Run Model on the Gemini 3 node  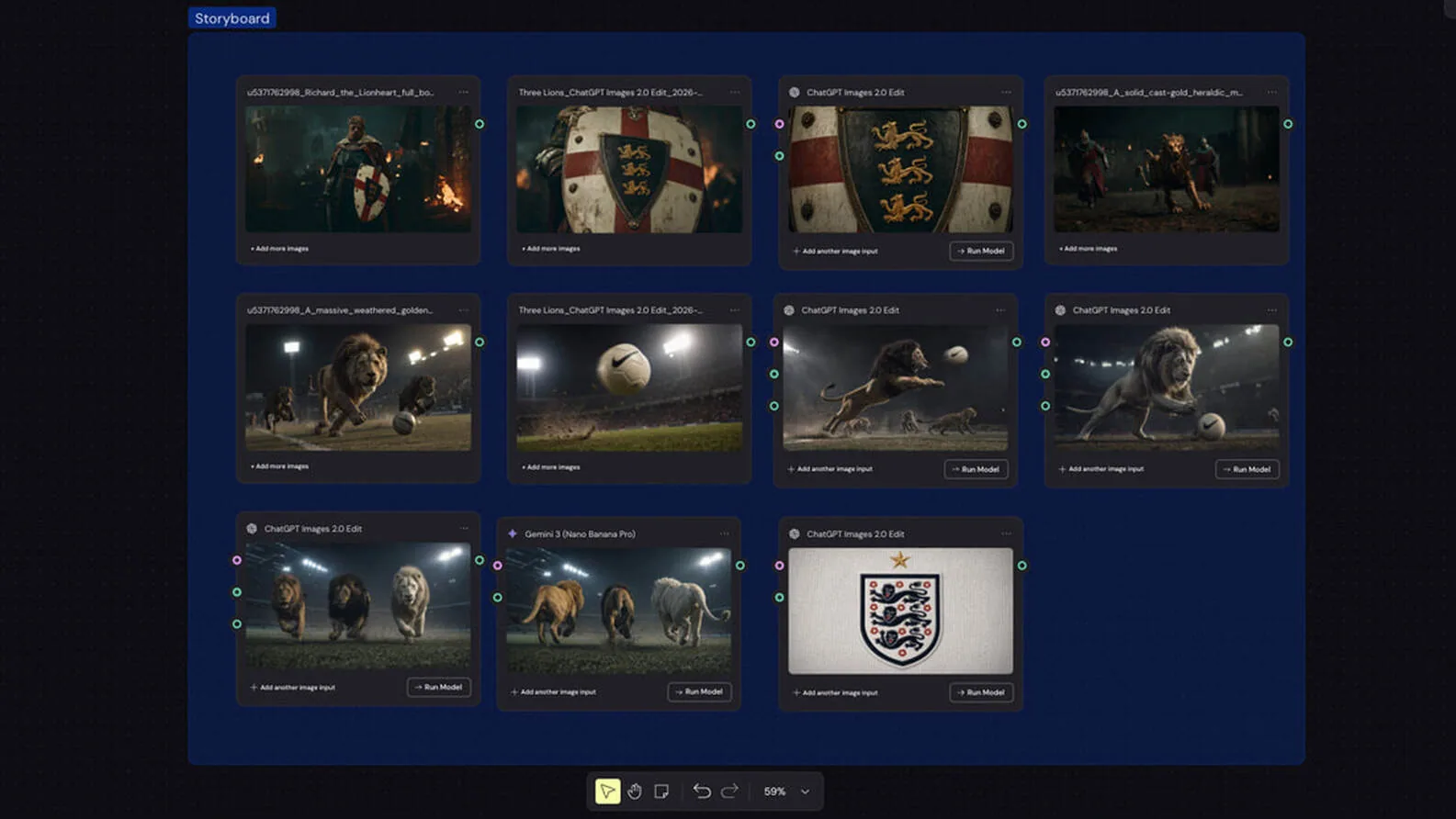(x=699, y=691)
